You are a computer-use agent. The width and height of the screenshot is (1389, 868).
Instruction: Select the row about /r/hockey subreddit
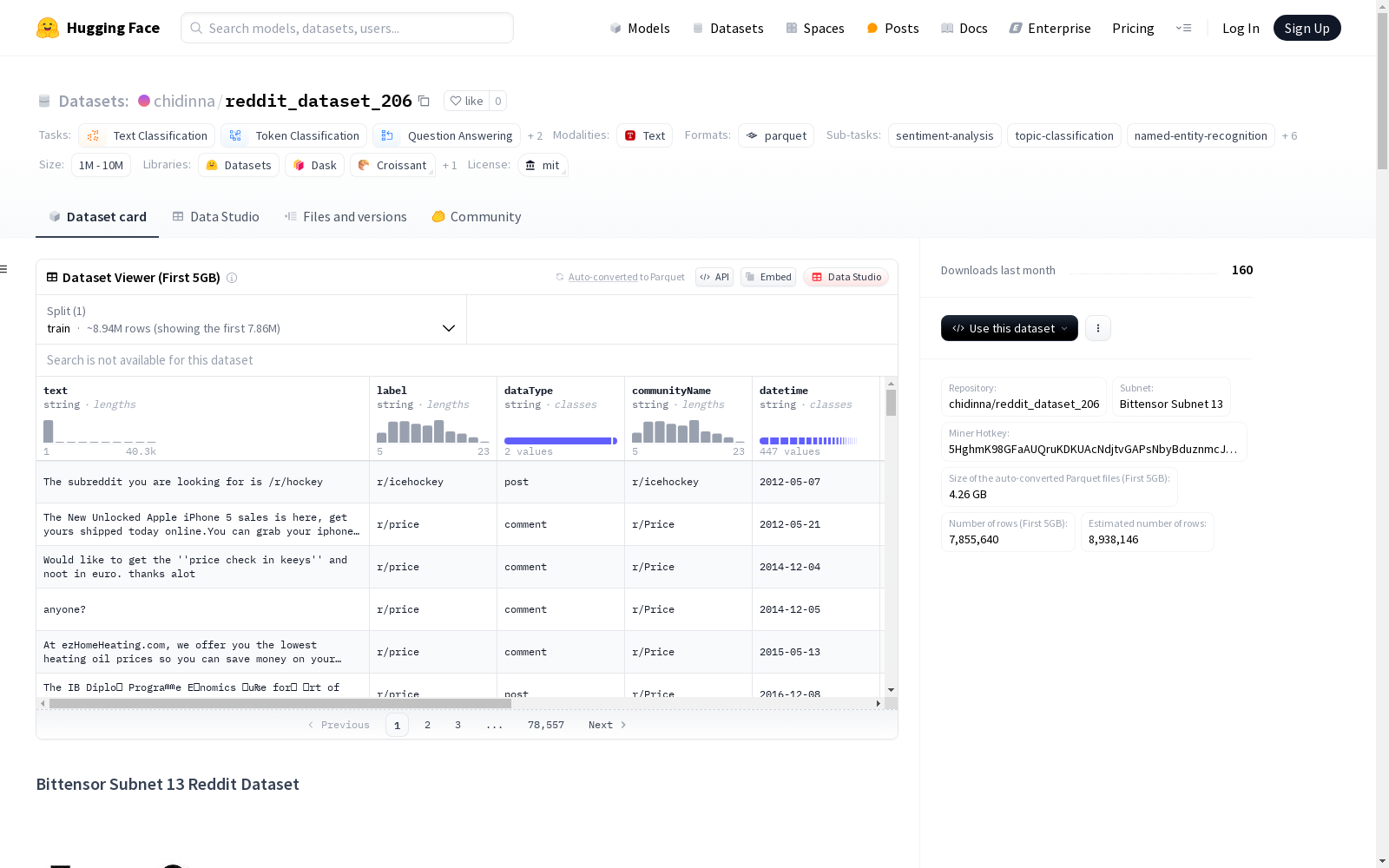point(458,482)
